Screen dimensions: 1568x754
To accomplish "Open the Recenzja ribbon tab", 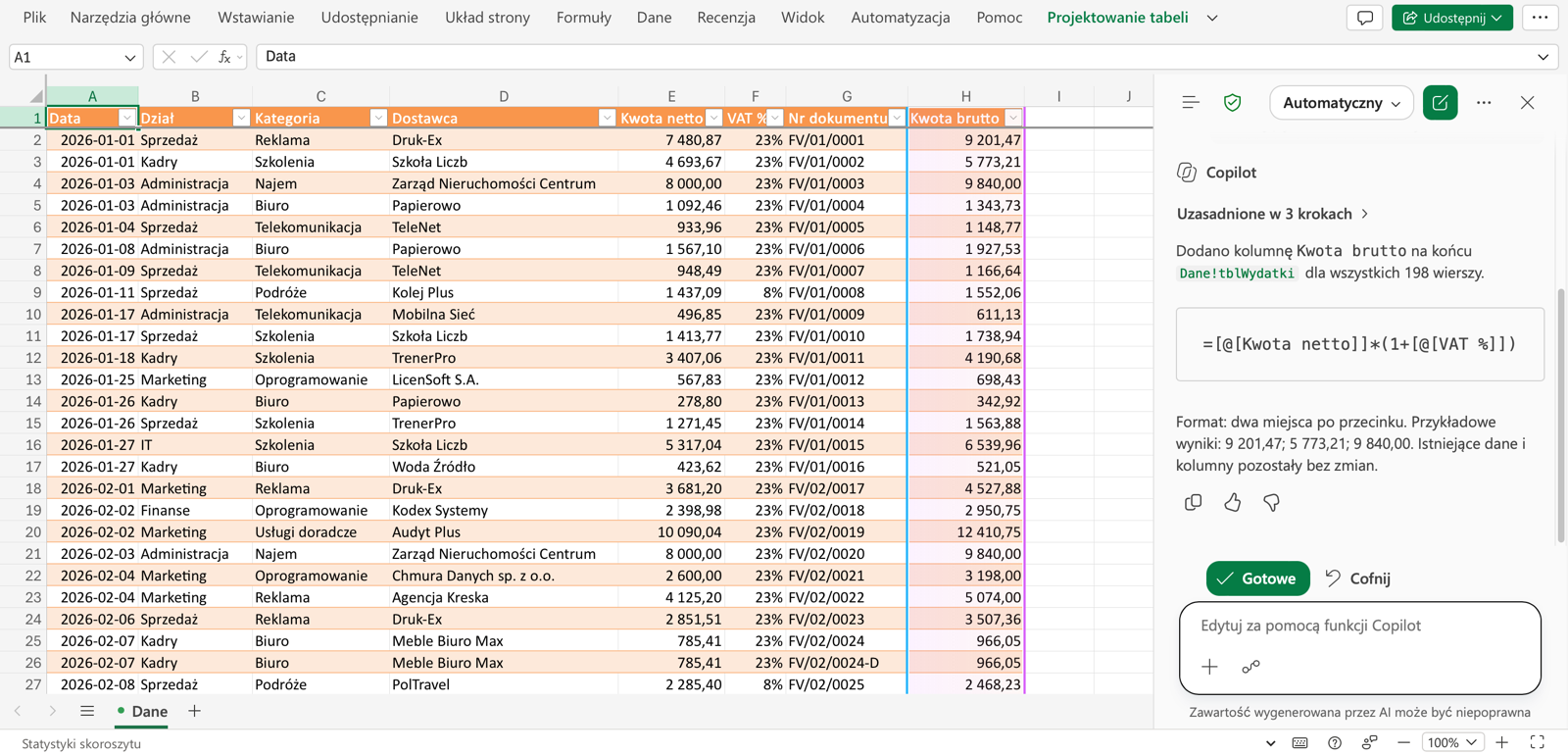I will 726,18.
